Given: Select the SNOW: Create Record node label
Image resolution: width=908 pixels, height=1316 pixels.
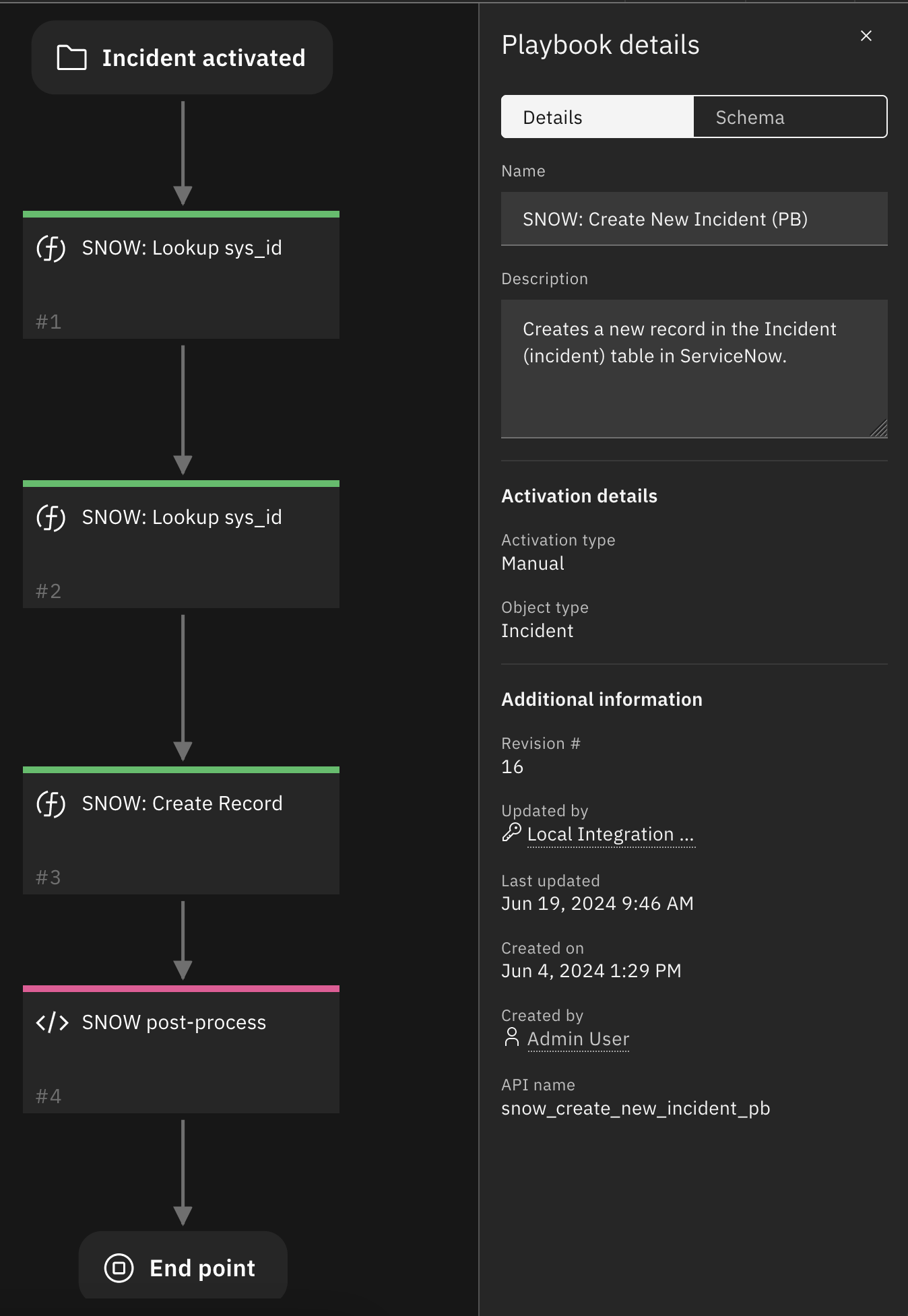Looking at the screenshot, I should pyautogui.click(x=182, y=803).
